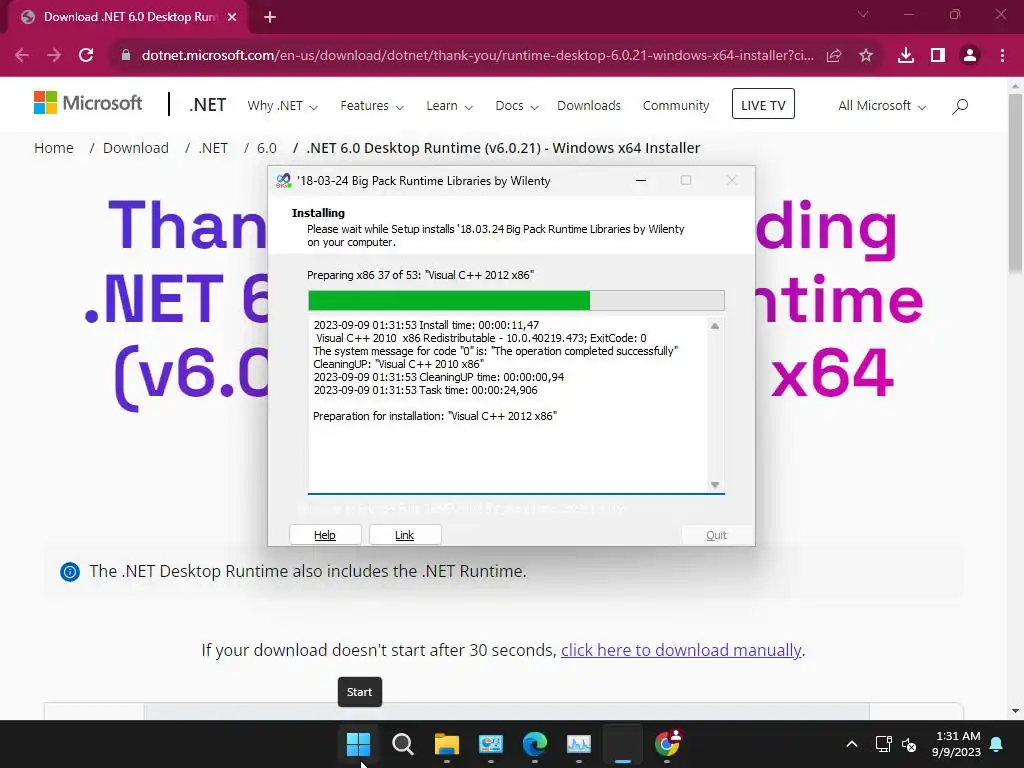Open tab search chevron in title bar
This screenshot has width=1024, height=768.
[863, 14]
